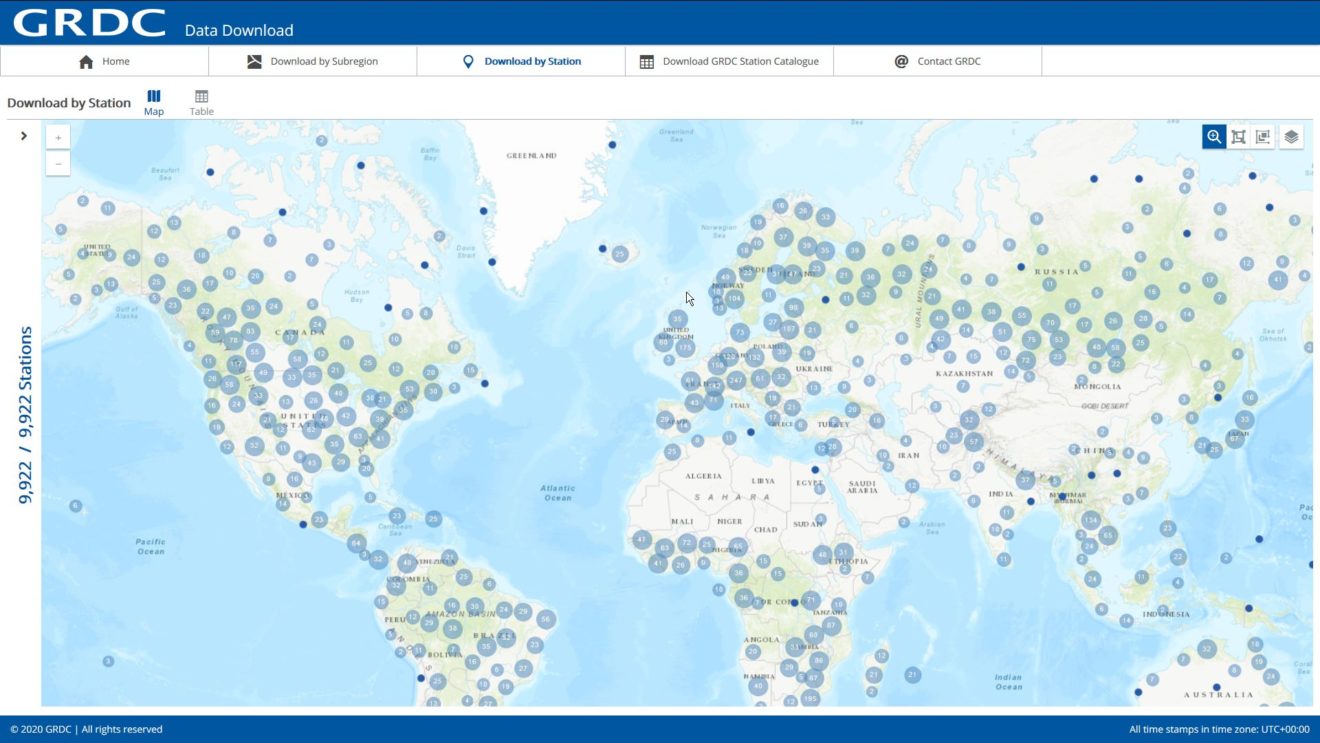Select the rectangle frame selection tool
This screenshot has height=743, width=1320.
pos(1238,137)
